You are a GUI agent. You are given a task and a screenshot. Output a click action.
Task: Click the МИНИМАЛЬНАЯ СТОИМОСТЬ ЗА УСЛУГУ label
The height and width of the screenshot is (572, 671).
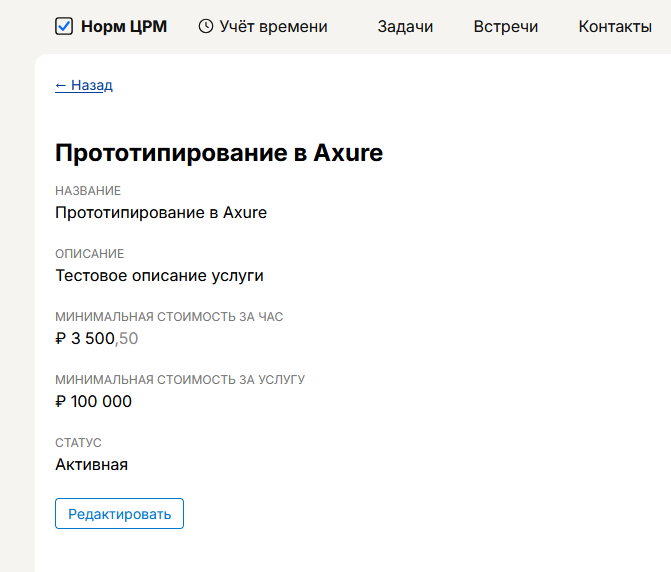tap(180, 380)
